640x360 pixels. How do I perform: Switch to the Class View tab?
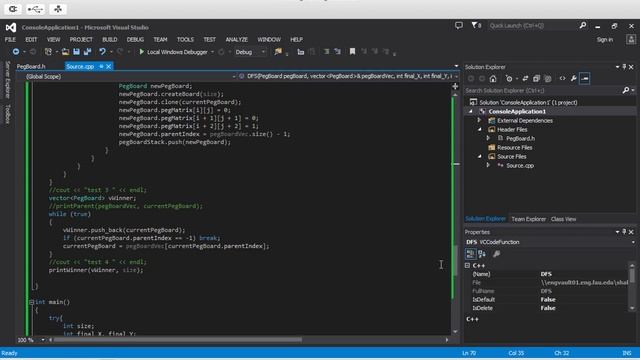(563, 219)
